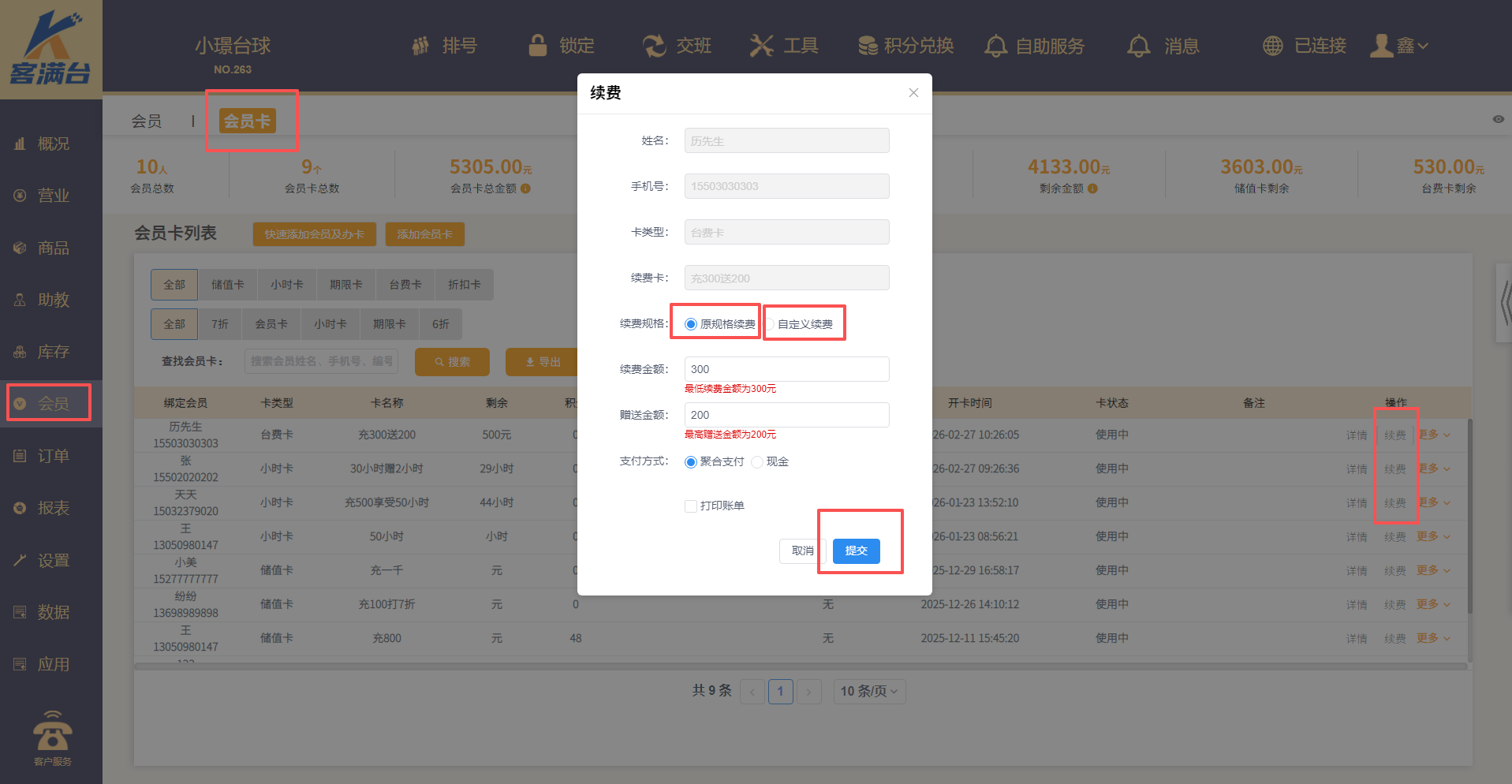Screen dimensions: 1512x784
Task: Submit the renewal with 提交
Action: tap(856, 551)
